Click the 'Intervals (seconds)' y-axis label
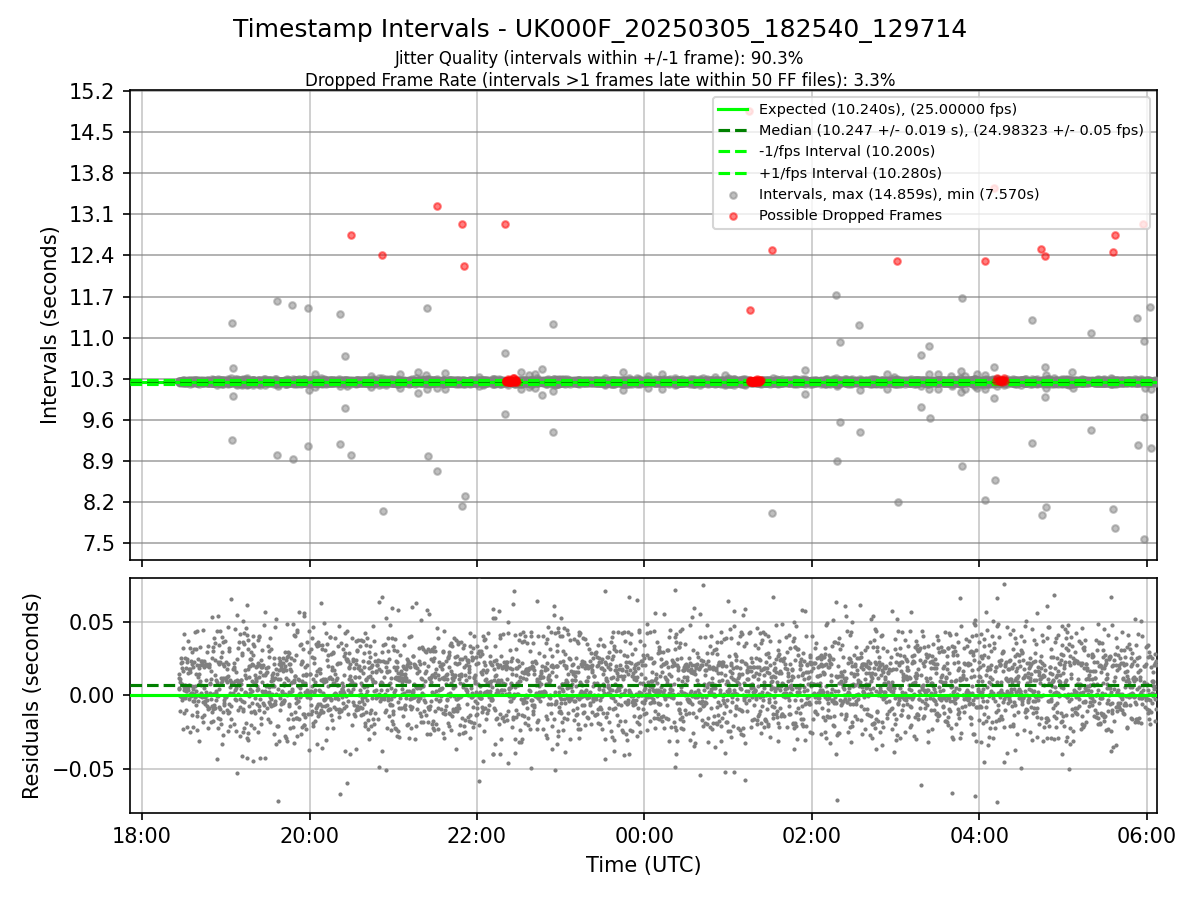The image size is (1200, 900). coord(49,325)
